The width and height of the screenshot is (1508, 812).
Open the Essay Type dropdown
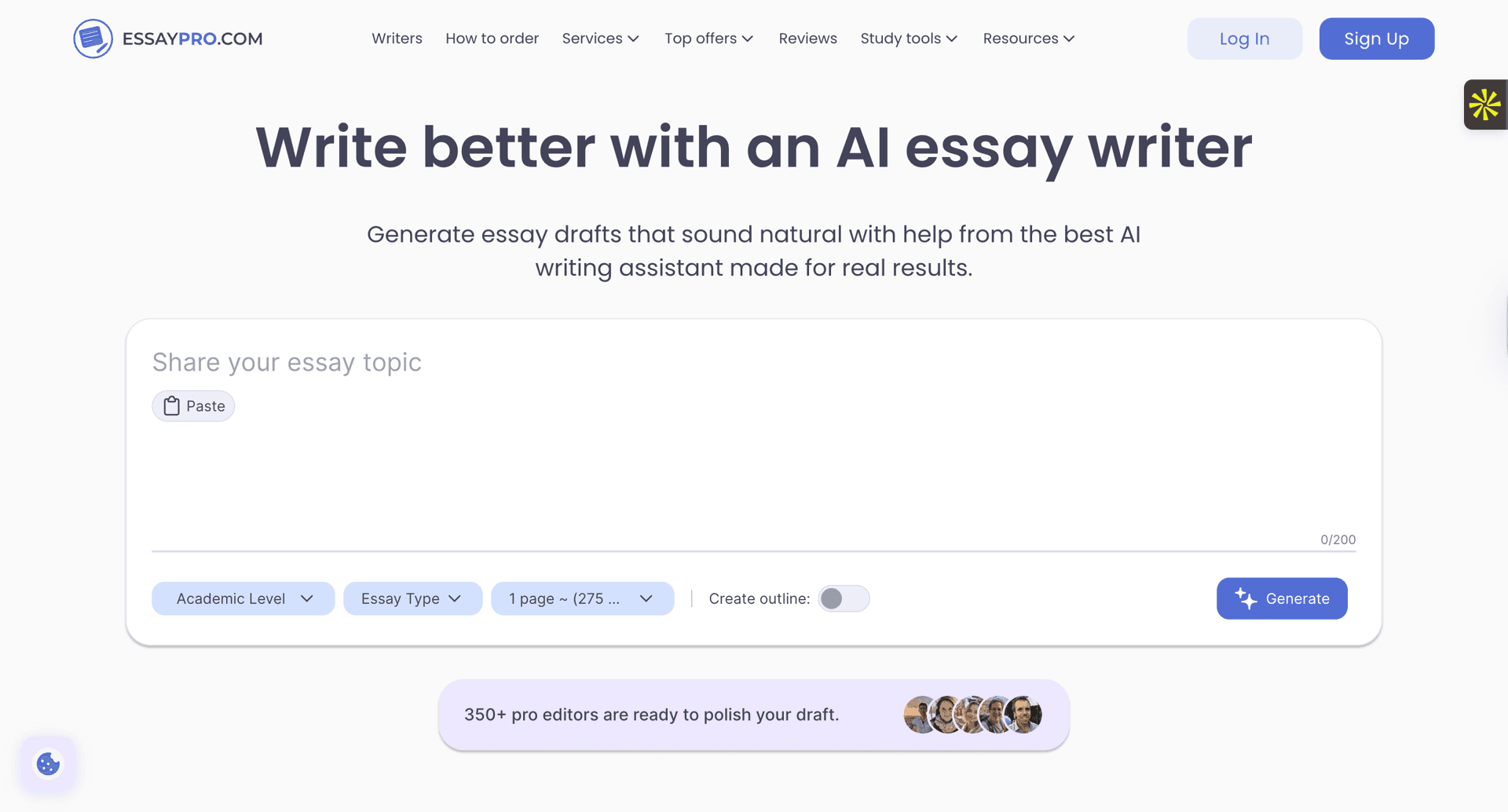pos(412,598)
